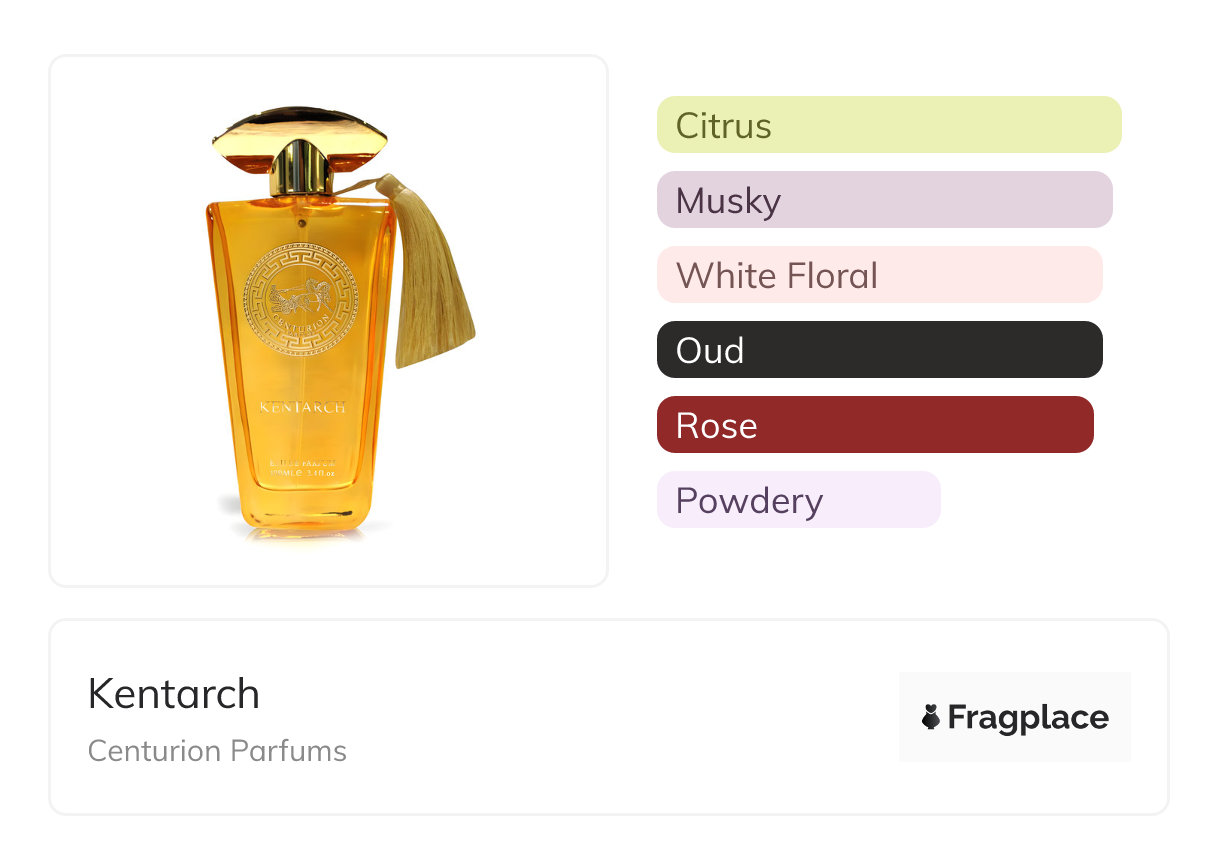The width and height of the screenshot is (1218, 864).
Task: Click the Centurion medallion emblem on the bottle
Action: (300, 300)
